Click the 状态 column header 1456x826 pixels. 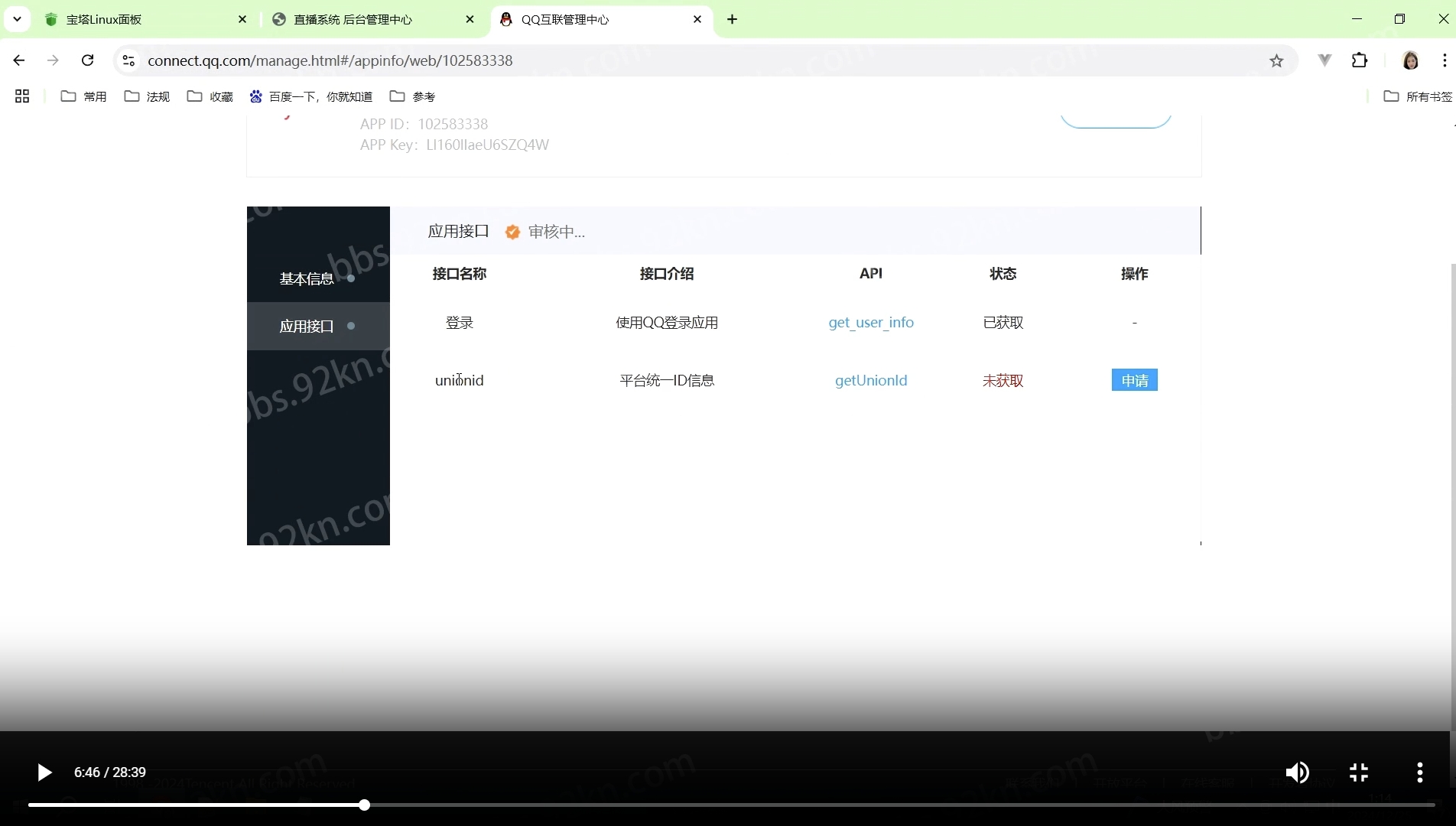(1003, 274)
